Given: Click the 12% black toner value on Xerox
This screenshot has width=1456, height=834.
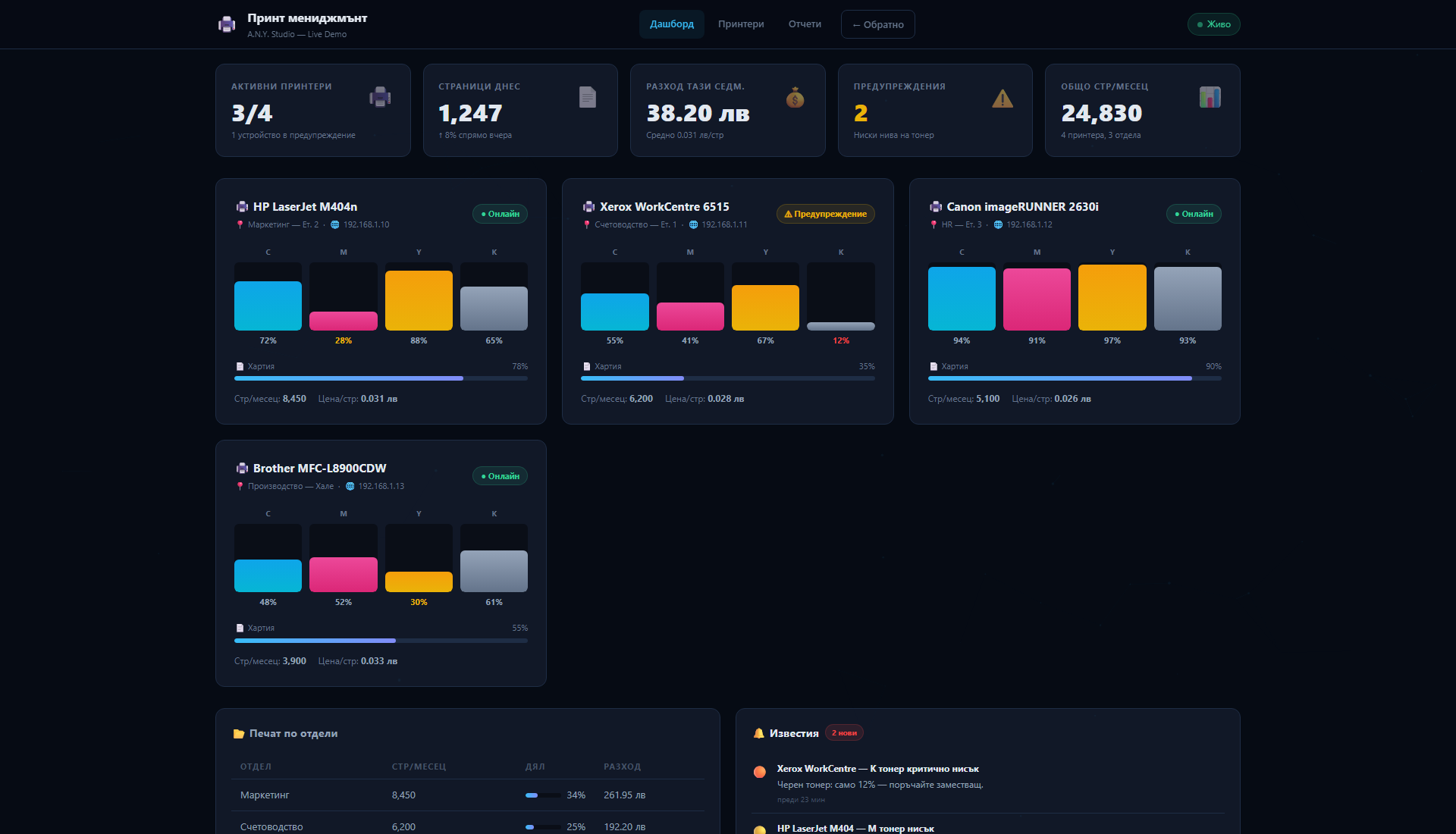Looking at the screenshot, I should coord(840,341).
